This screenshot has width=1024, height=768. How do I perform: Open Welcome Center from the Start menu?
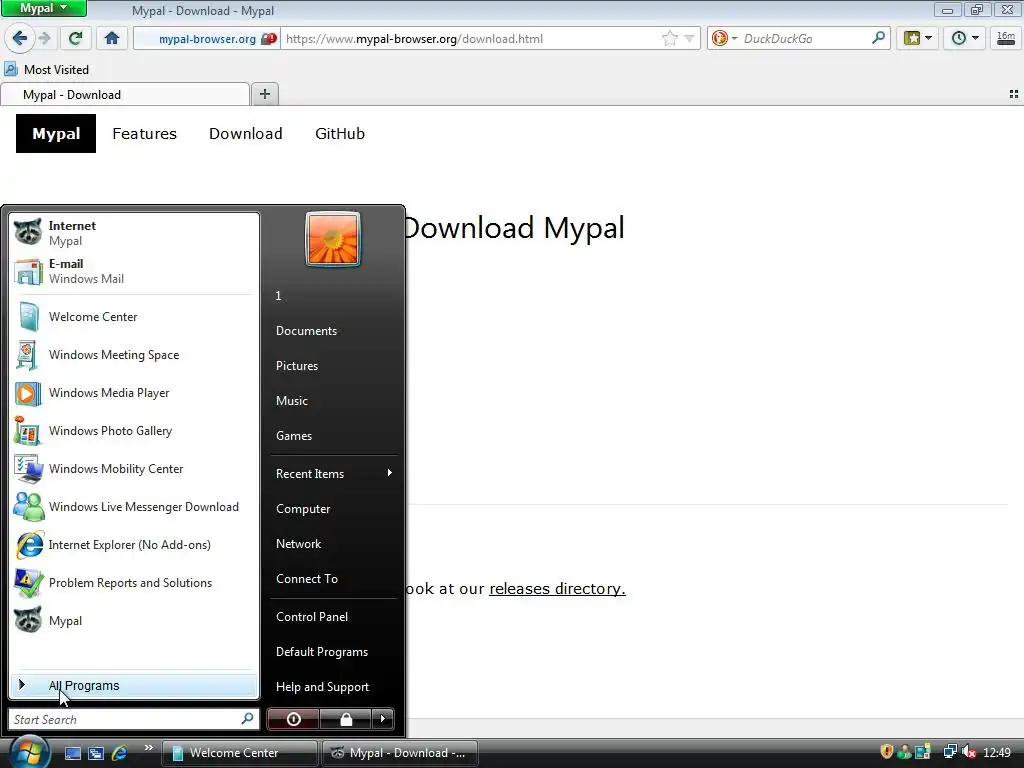click(134, 317)
